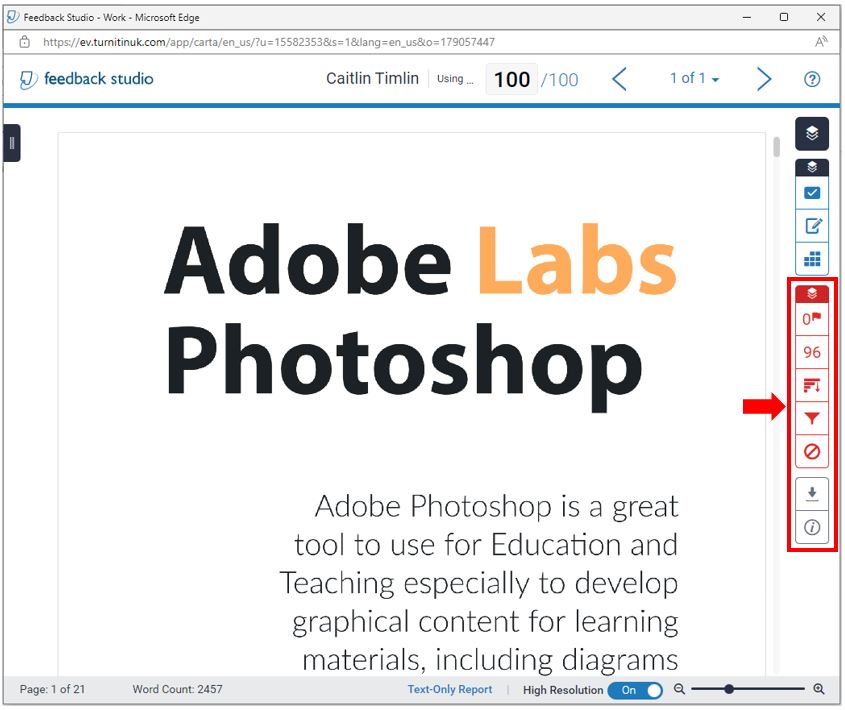Open QuickMarks blue checkmark icon
845x710 pixels.
point(812,193)
